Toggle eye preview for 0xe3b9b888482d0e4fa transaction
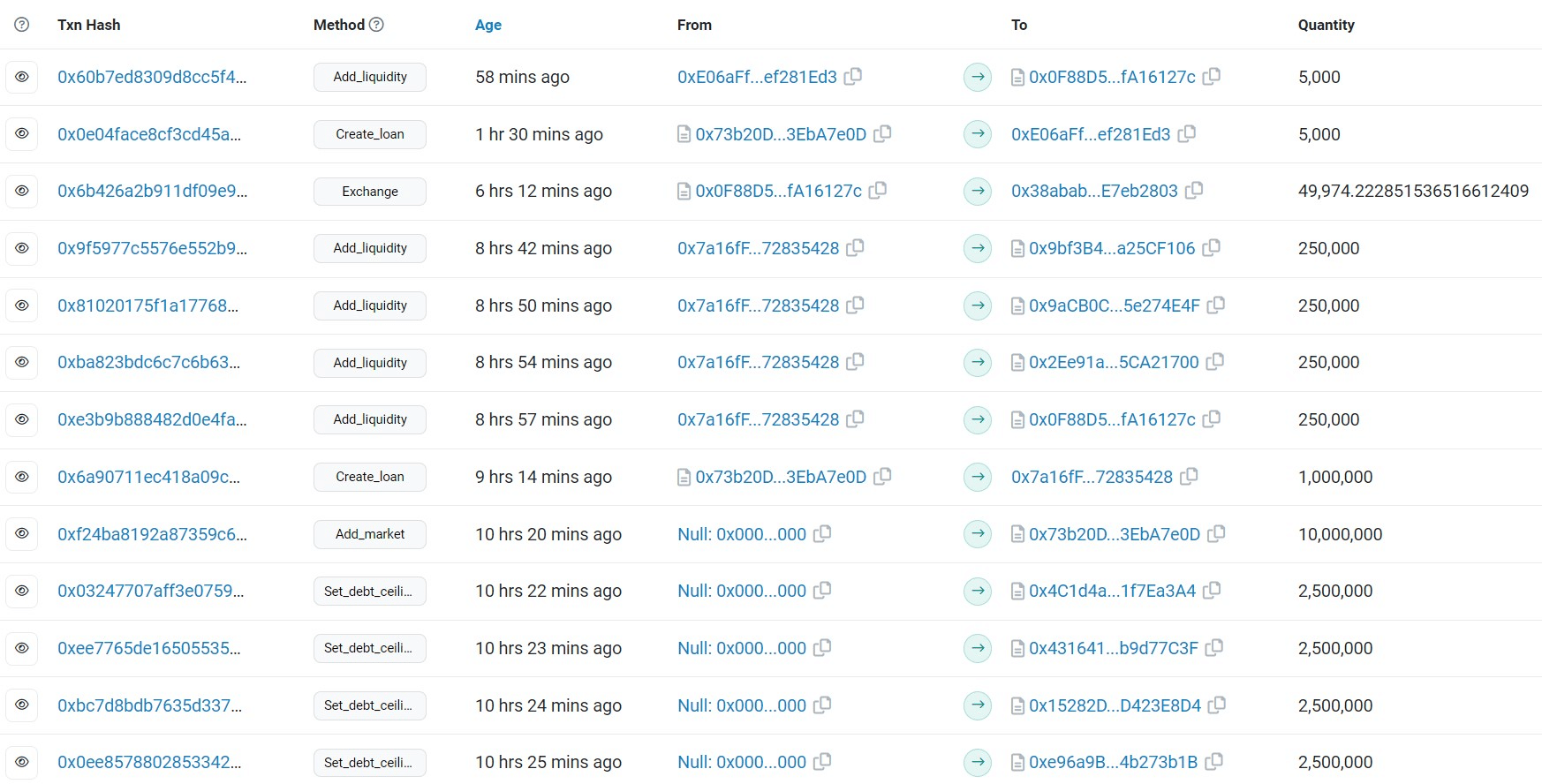 (x=22, y=419)
